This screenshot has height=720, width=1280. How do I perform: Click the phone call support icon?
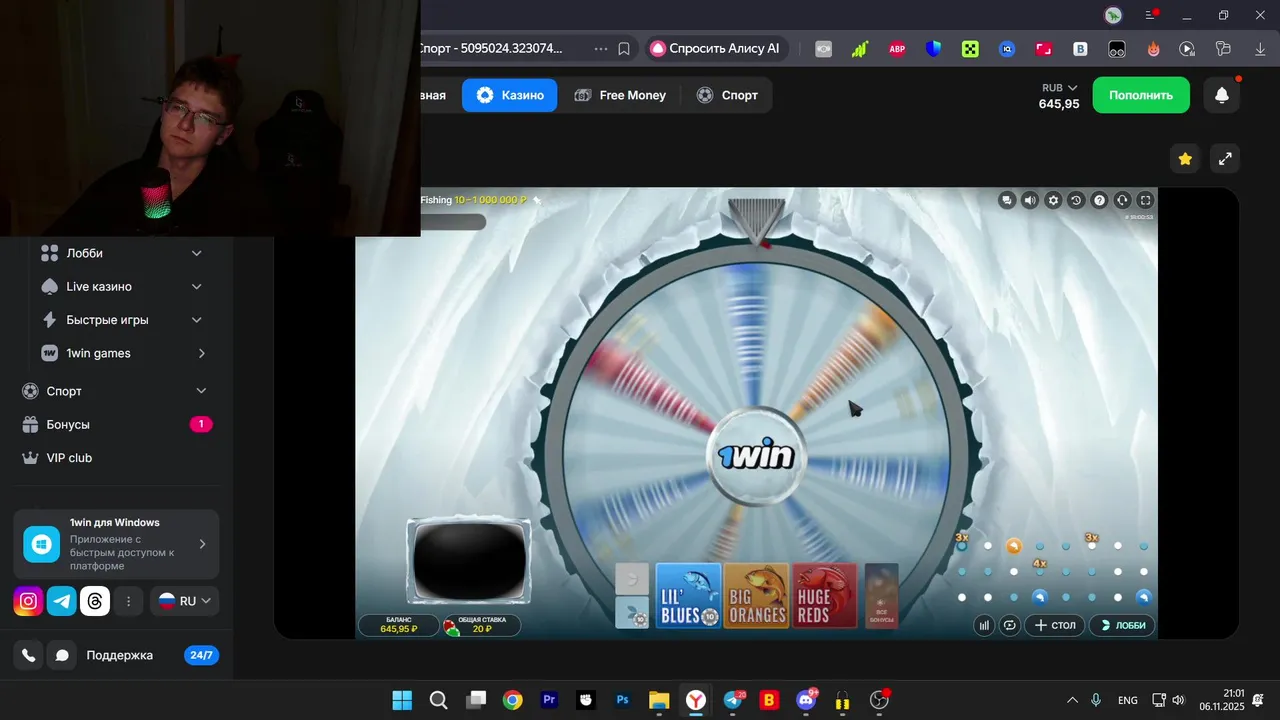point(29,655)
